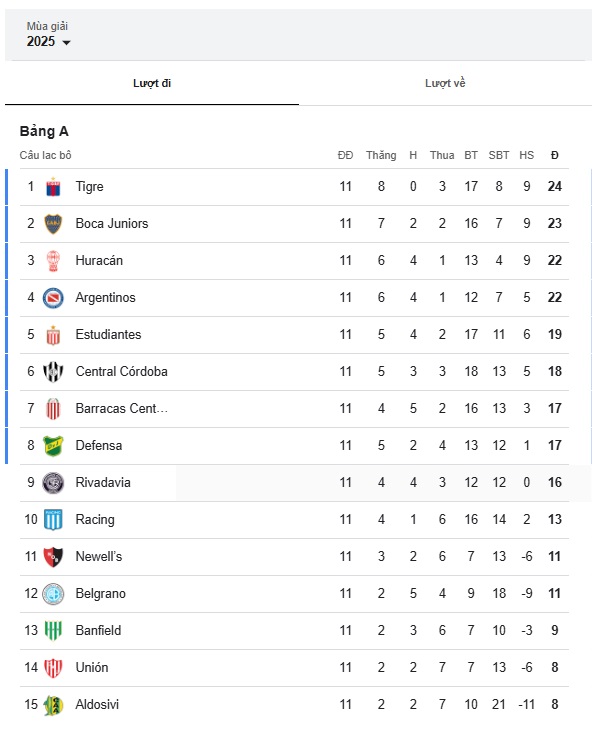Click the Boca Juniors crest icon
This screenshot has height=729, width=605.
coord(53,224)
